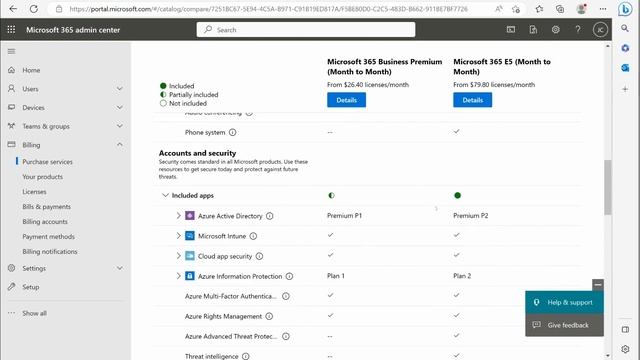640x360 pixels.
Task: Open Billing notifications page
Action: point(50,252)
